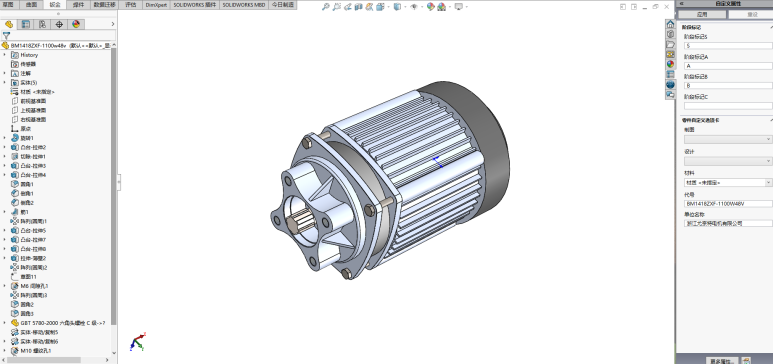Click the Zoom to Area icon

[337, 7]
